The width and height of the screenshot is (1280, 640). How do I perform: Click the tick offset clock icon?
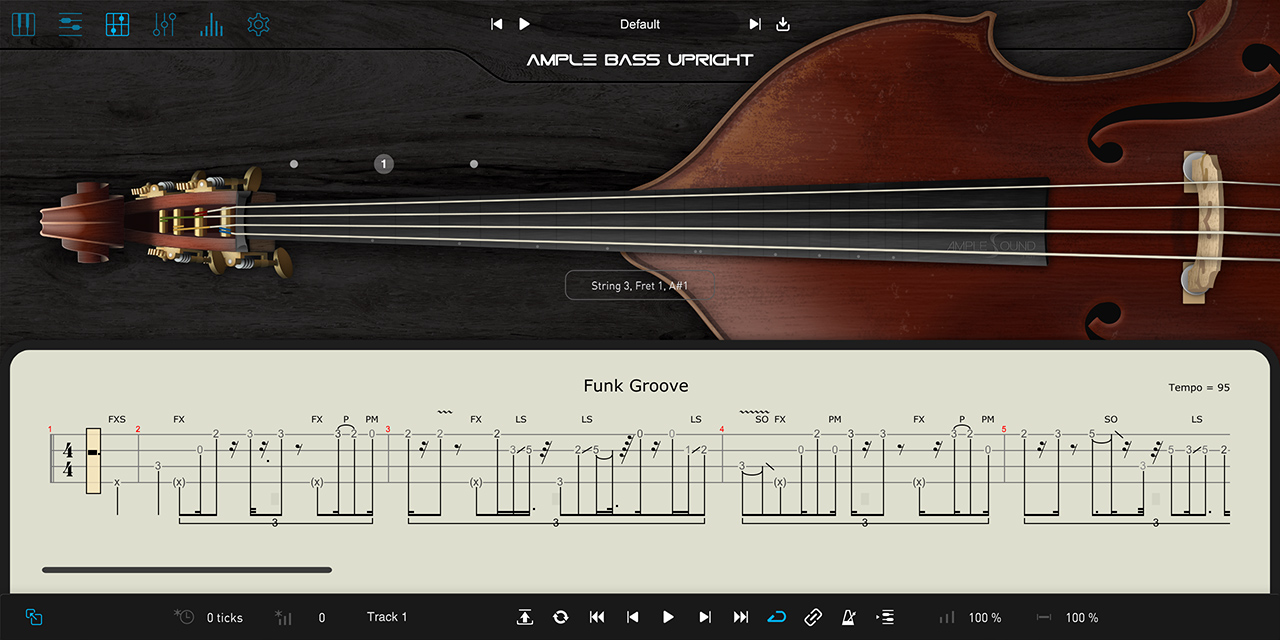tap(184, 617)
